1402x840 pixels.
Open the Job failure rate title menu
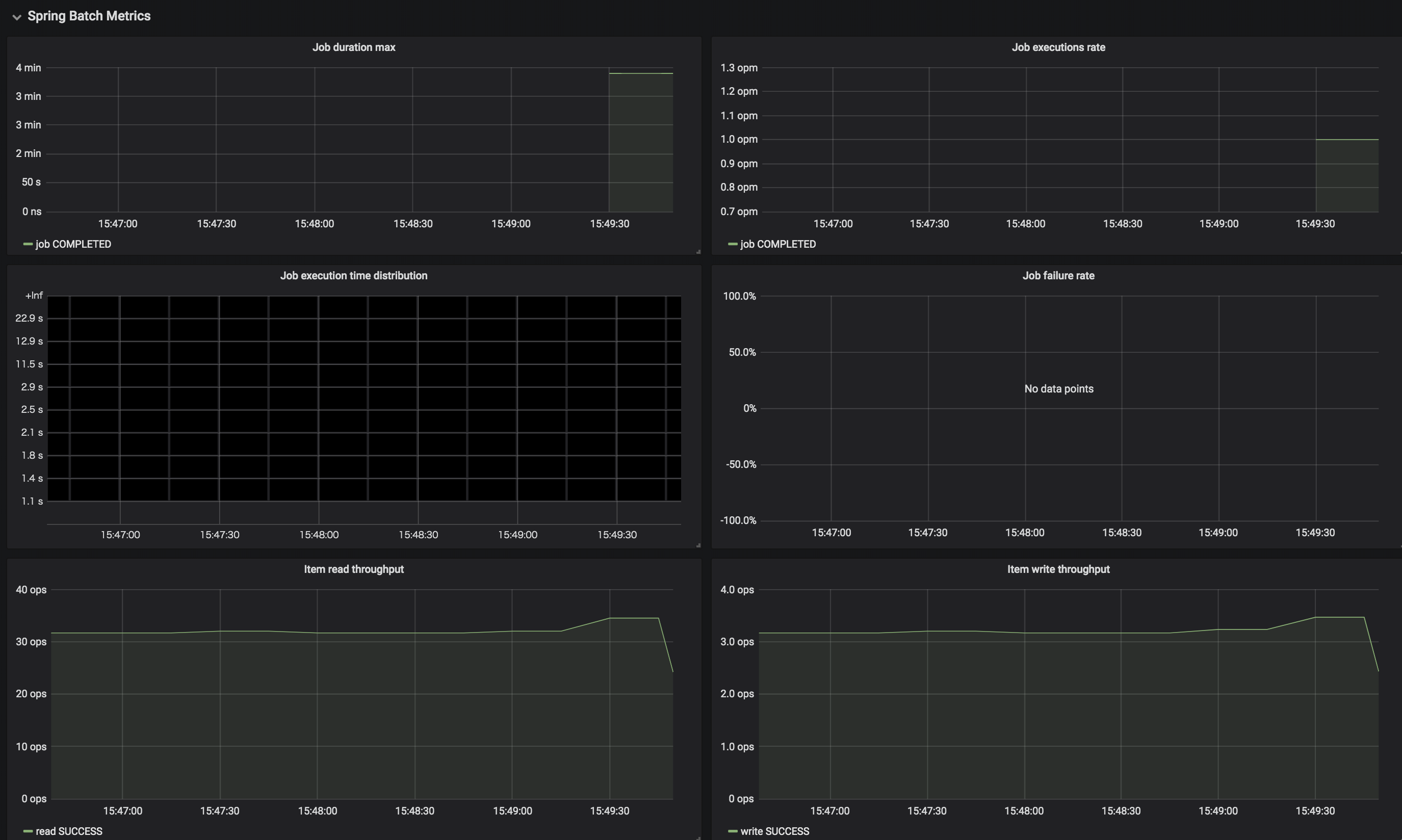click(x=1058, y=276)
